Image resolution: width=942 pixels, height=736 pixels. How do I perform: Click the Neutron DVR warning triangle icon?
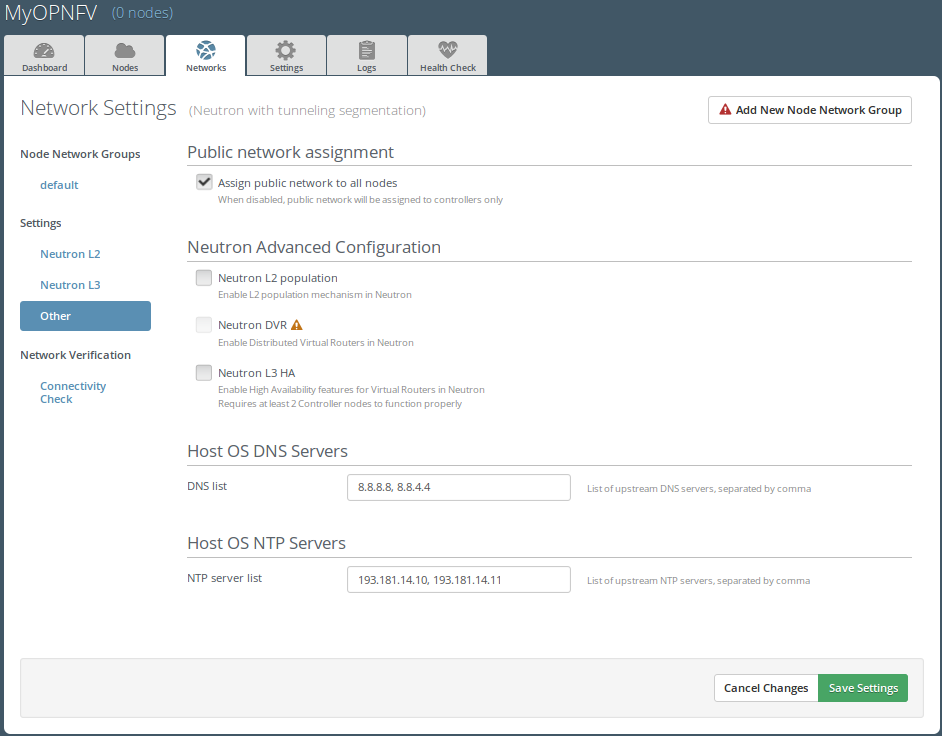tap(296, 325)
